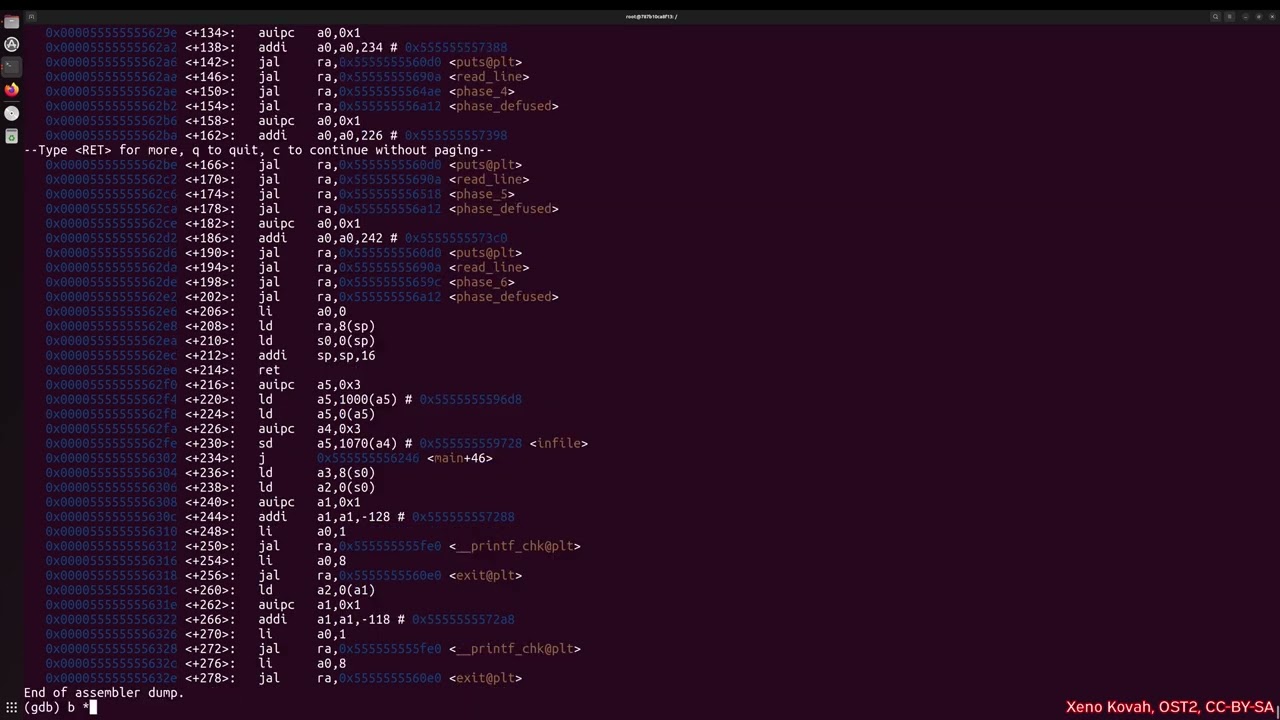Viewport: 1280px width, 720px height.
Task: Add a new terminal tab
Action: tap(31, 16)
